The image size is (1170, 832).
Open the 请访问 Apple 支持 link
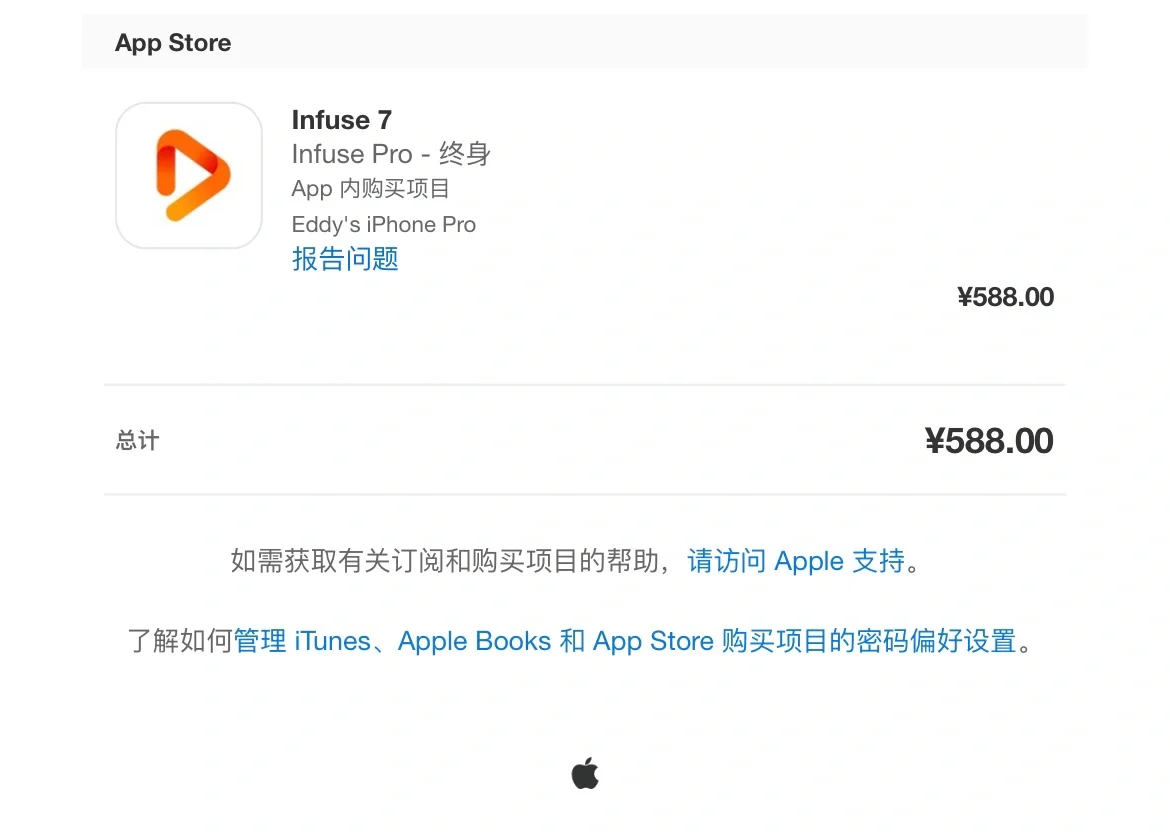(x=795, y=560)
